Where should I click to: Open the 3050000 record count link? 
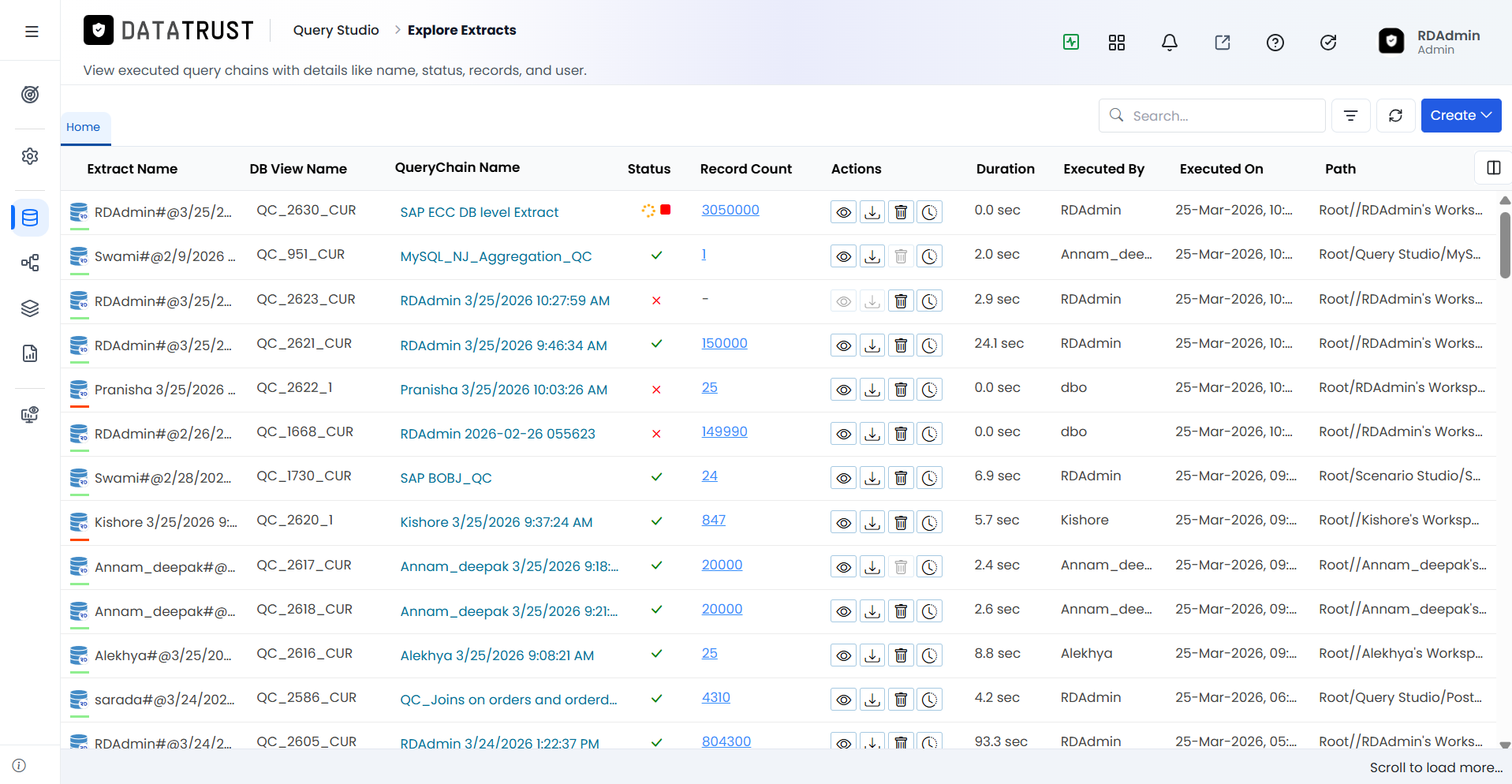[730, 210]
